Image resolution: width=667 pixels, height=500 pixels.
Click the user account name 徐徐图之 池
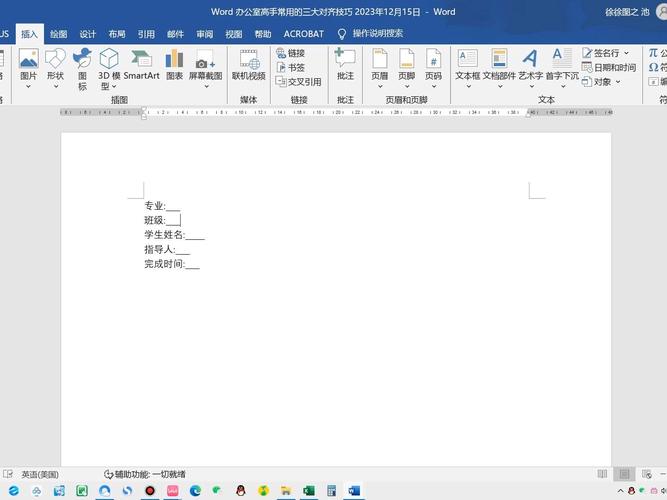[x=628, y=12]
